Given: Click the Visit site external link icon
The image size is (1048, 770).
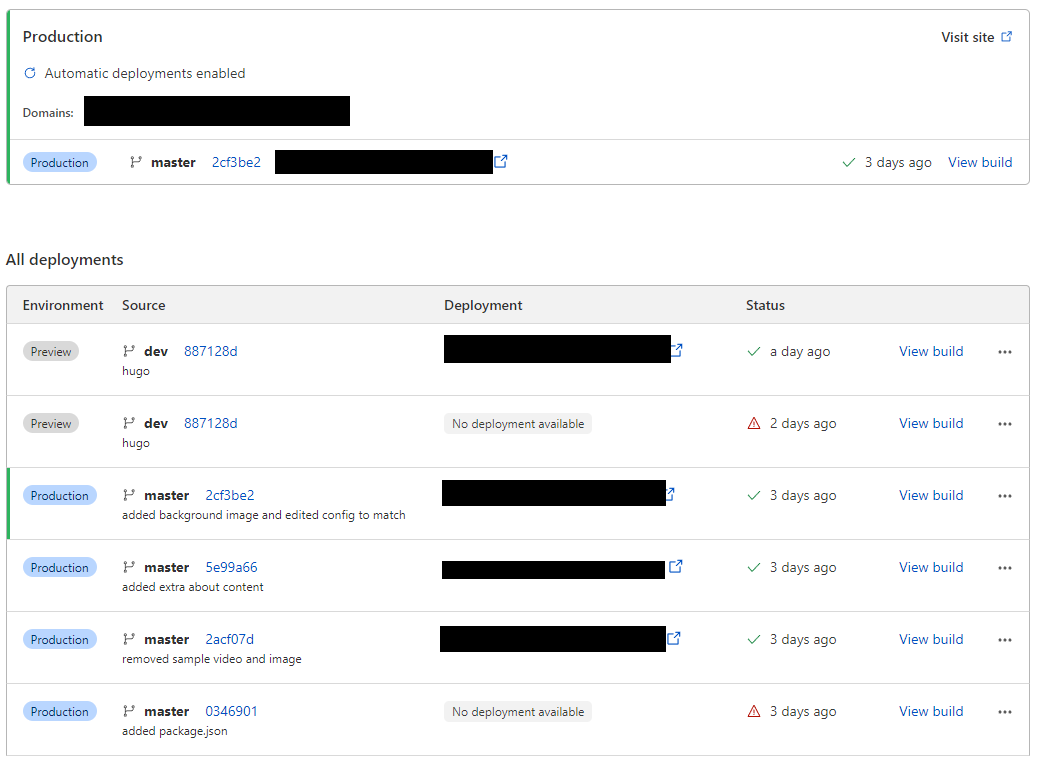Looking at the screenshot, I should click(1006, 37).
